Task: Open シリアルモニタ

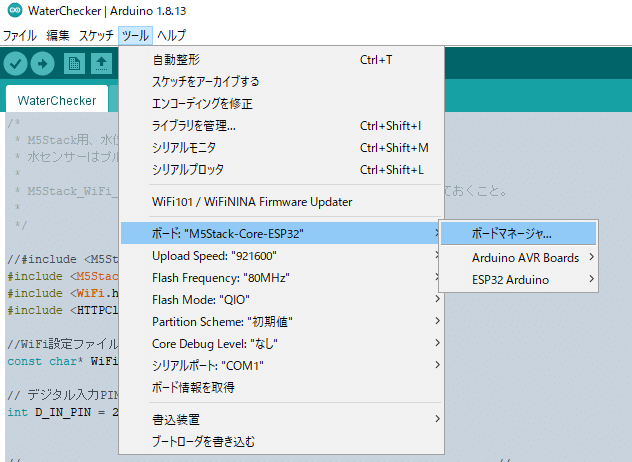Action: (x=281, y=148)
